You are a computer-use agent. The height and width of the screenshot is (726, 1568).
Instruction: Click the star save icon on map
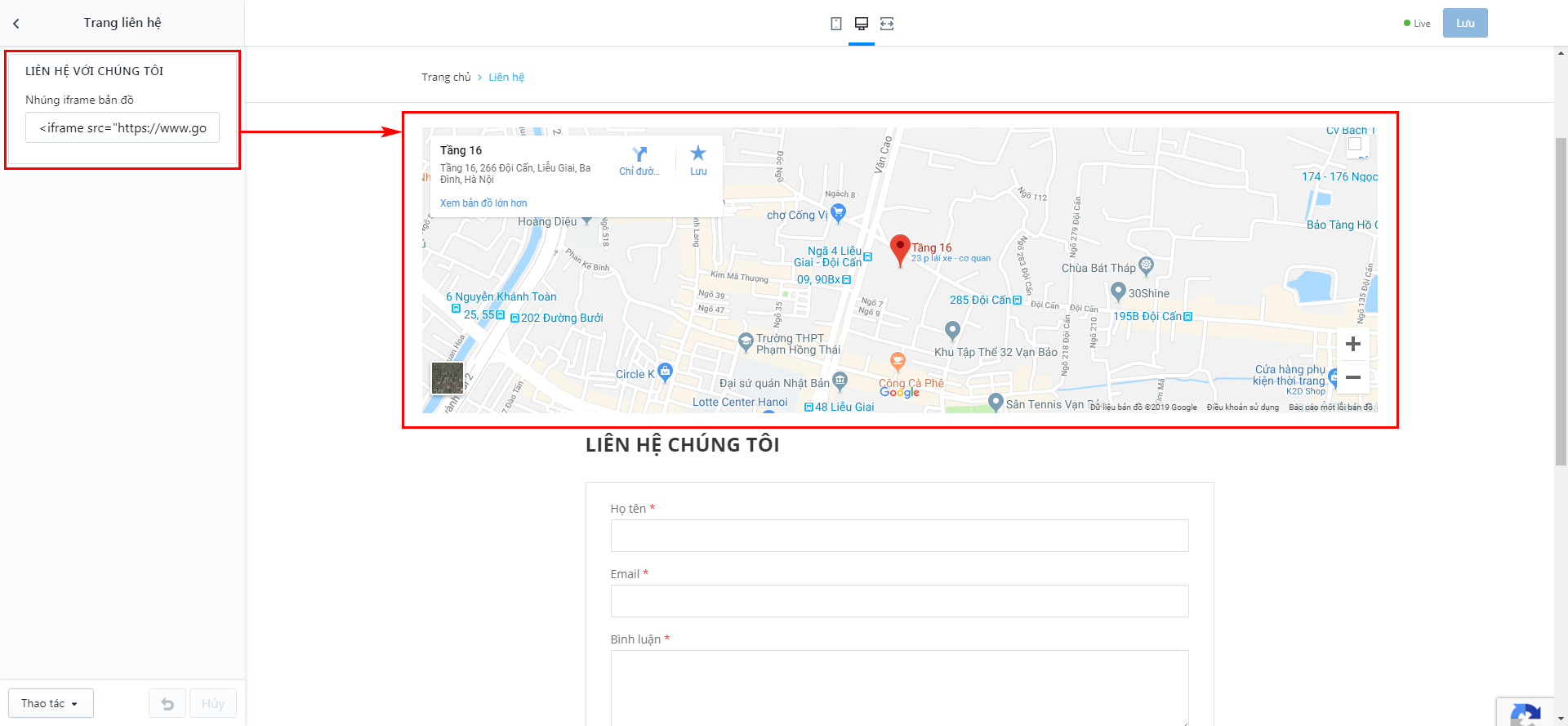tap(698, 153)
